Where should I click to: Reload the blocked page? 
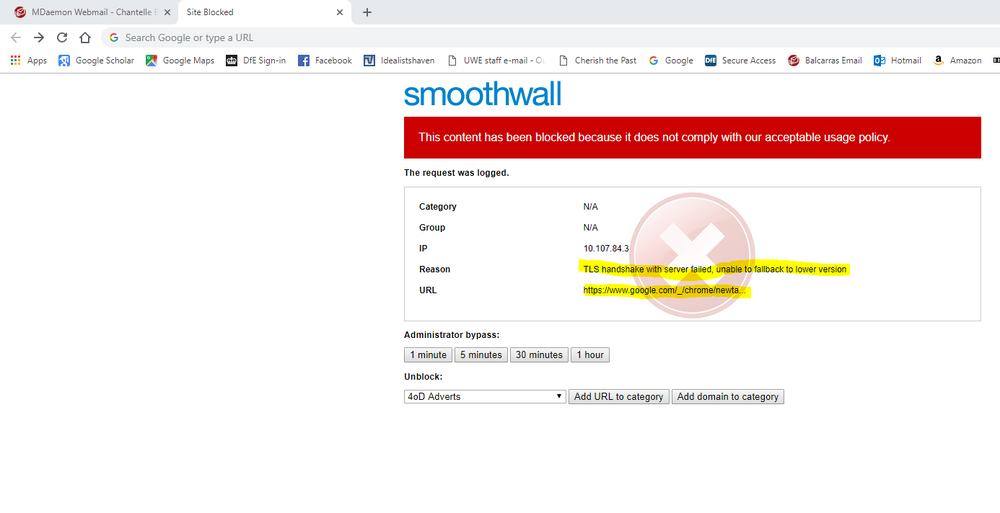click(62, 38)
